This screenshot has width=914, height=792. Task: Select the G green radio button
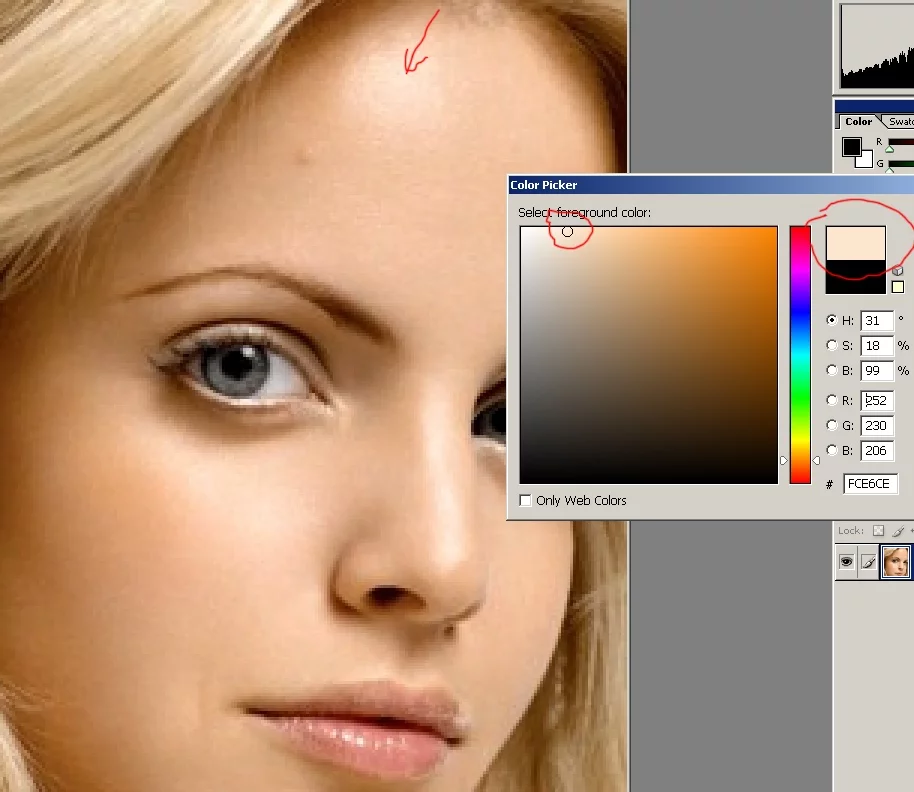coord(831,425)
